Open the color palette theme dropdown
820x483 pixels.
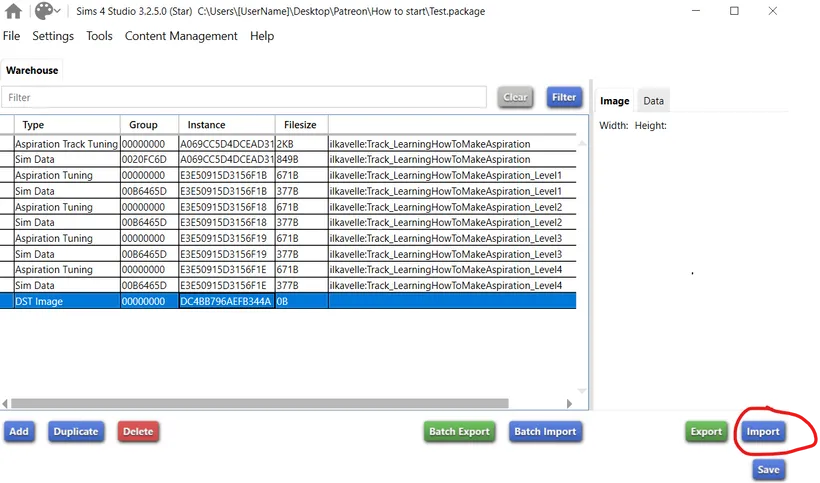click(x=47, y=11)
